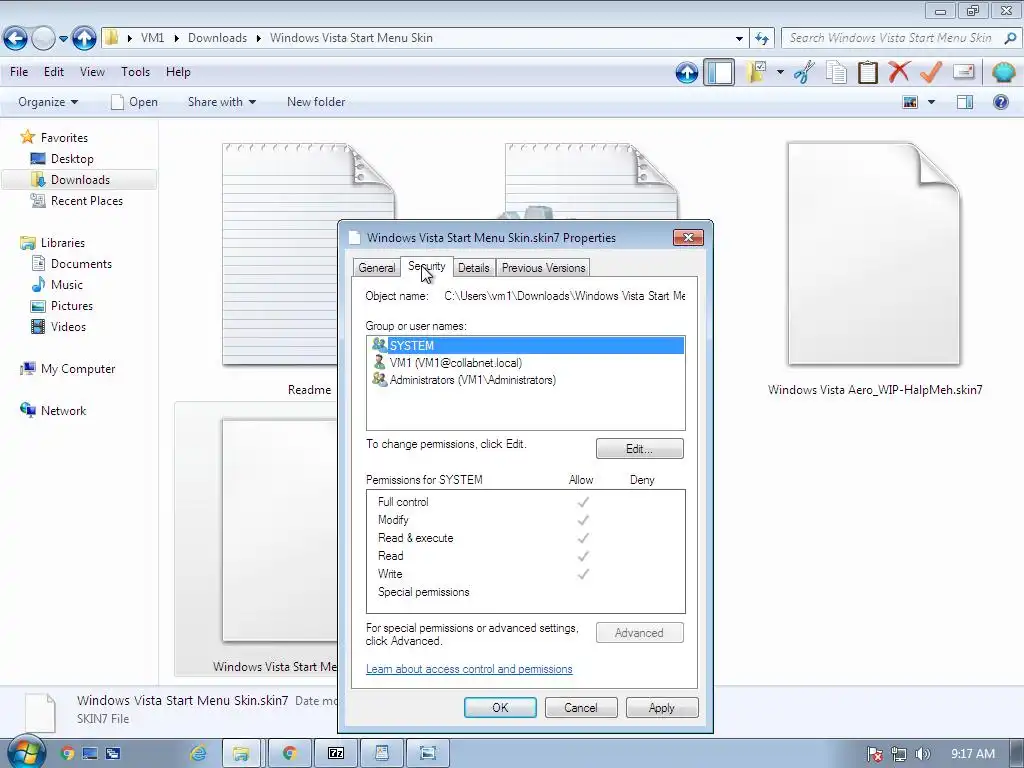Select Music library
The height and width of the screenshot is (768, 1024).
(x=67, y=285)
